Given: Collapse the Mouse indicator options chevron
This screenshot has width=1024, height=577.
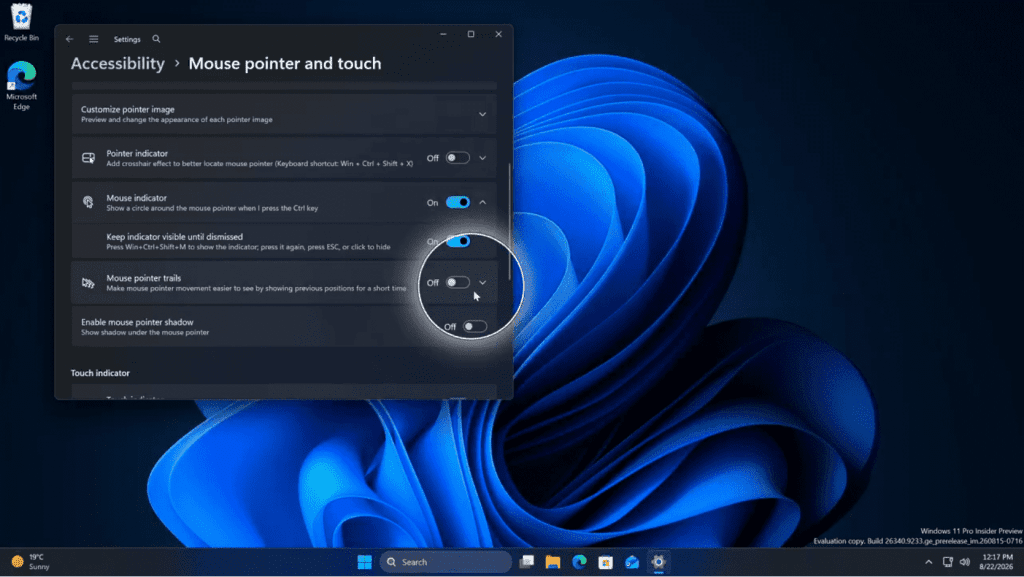Looking at the screenshot, I should (x=483, y=202).
